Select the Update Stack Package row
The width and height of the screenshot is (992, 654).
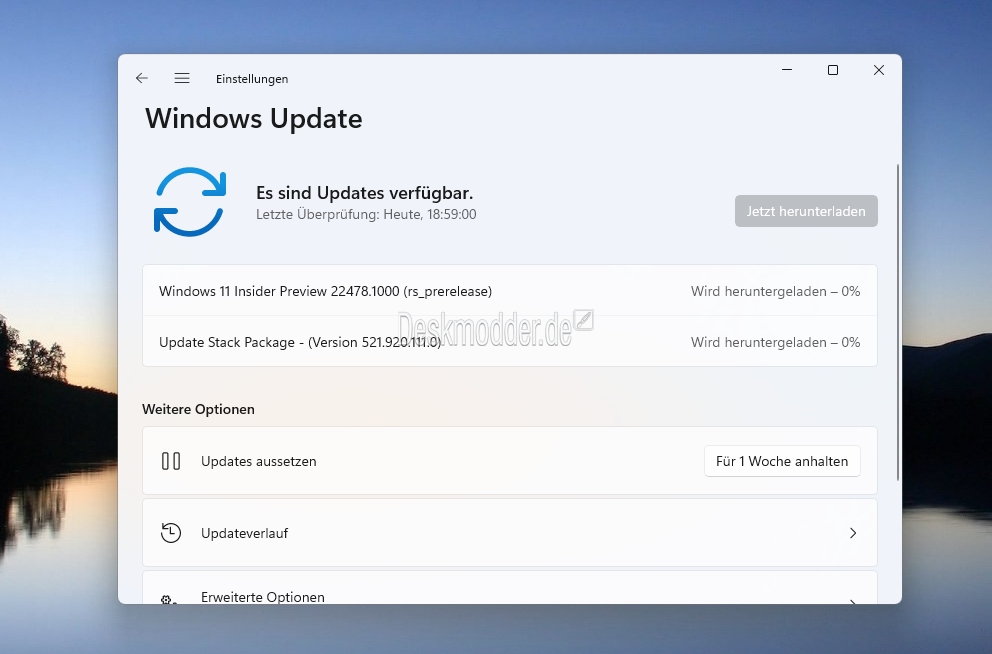coord(510,342)
